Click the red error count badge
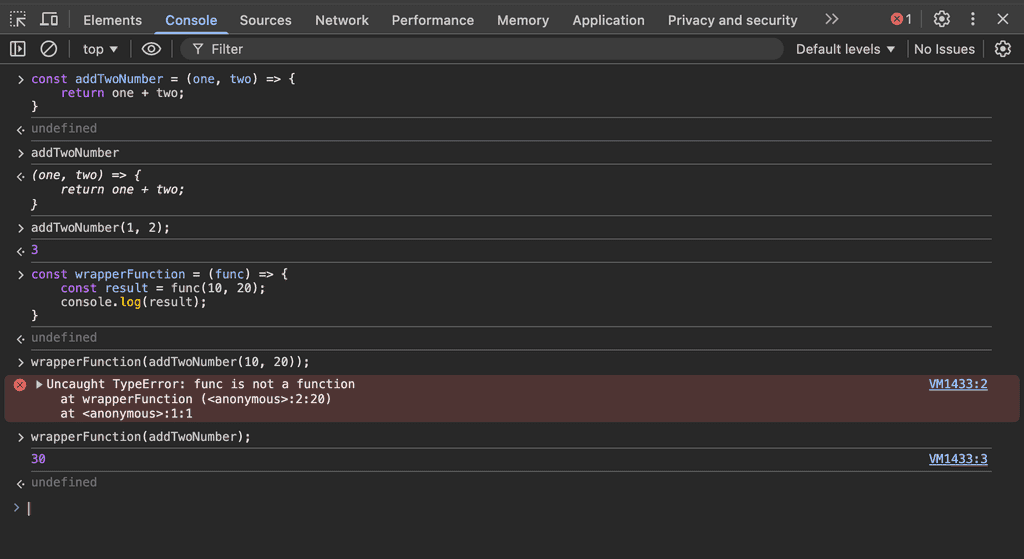The height and width of the screenshot is (559, 1024). coord(901,19)
